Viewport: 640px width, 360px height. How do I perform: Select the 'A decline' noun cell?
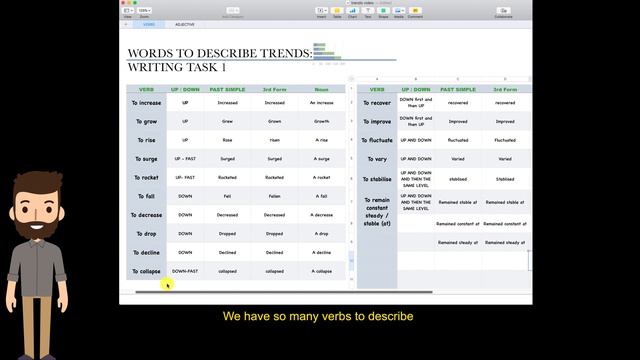pyautogui.click(x=322, y=253)
